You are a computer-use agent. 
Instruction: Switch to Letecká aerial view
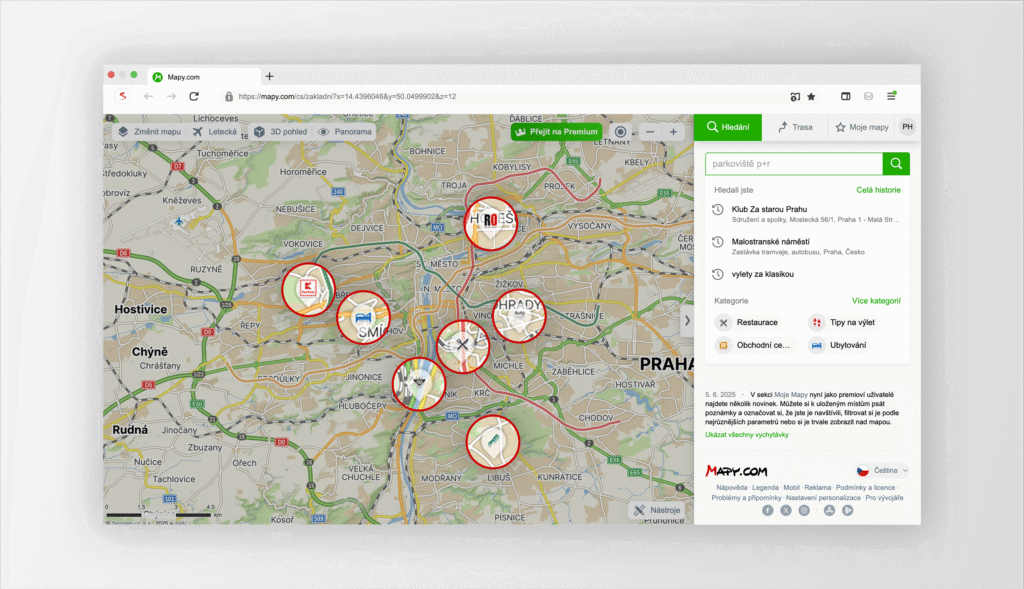[x=215, y=132]
